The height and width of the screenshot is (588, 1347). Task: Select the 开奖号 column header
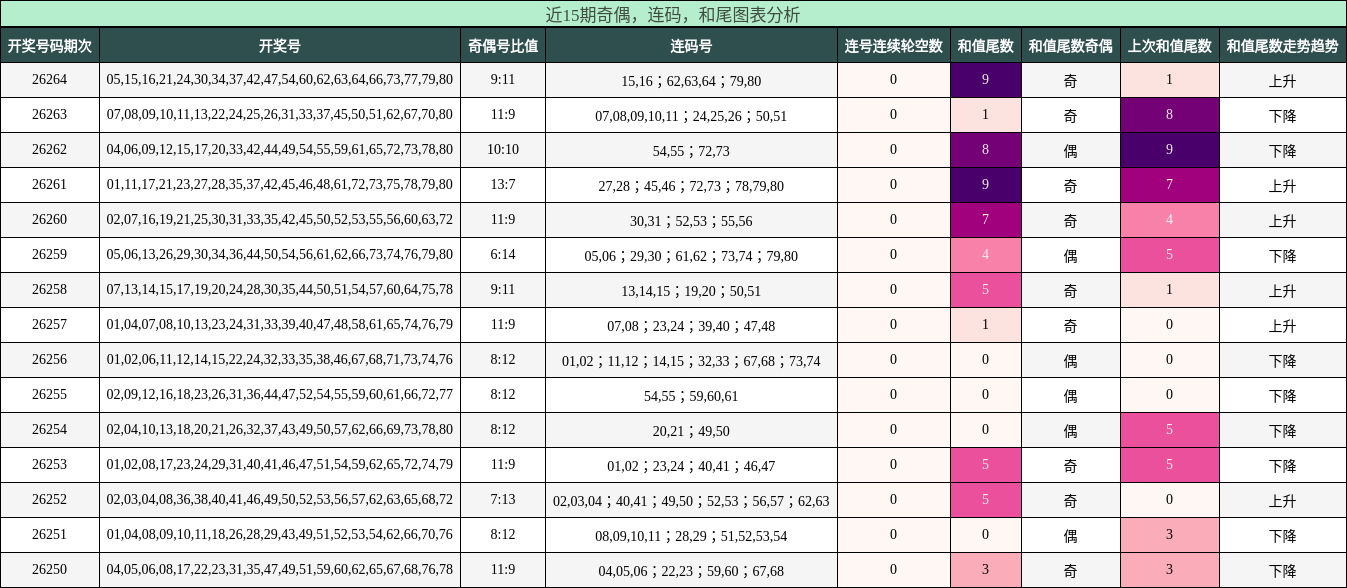coord(280,46)
